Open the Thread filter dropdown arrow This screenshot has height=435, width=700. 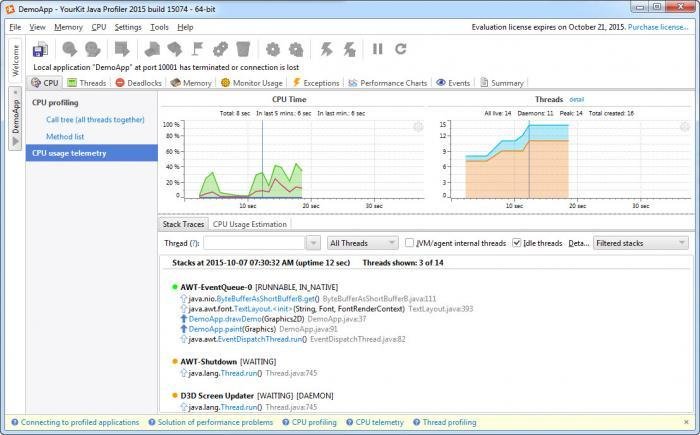(x=313, y=243)
